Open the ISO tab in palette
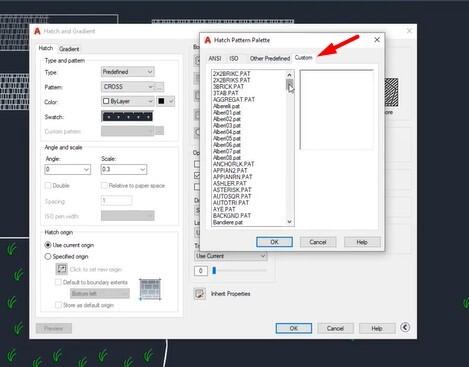 (234, 59)
